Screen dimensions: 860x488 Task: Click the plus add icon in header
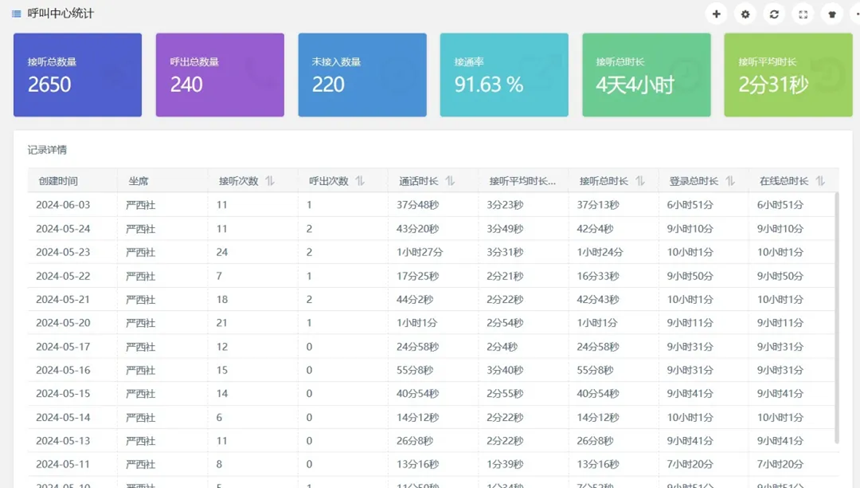(x=716, y=14)
